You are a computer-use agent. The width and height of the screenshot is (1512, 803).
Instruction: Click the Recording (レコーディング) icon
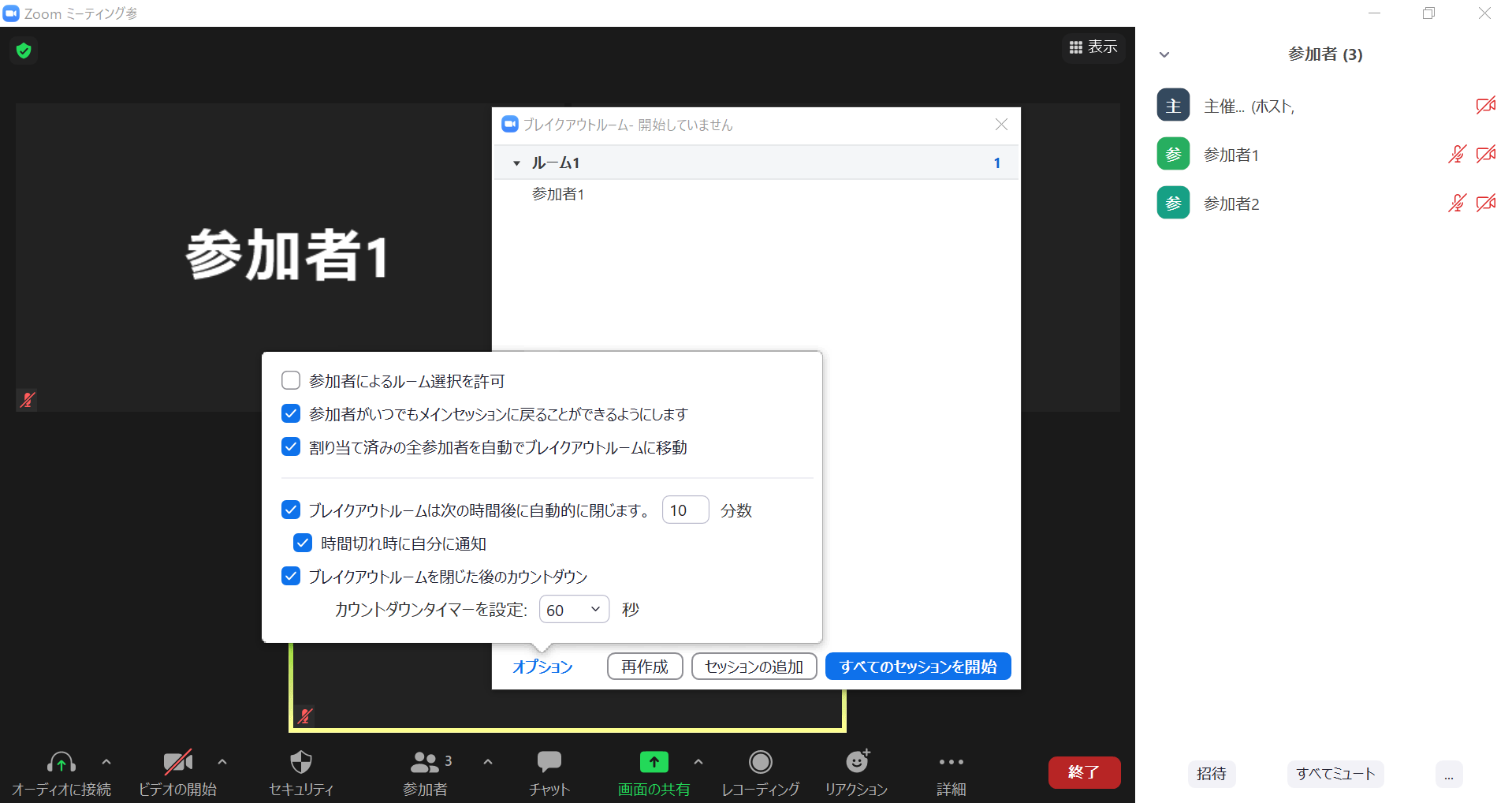coord(760,763)
